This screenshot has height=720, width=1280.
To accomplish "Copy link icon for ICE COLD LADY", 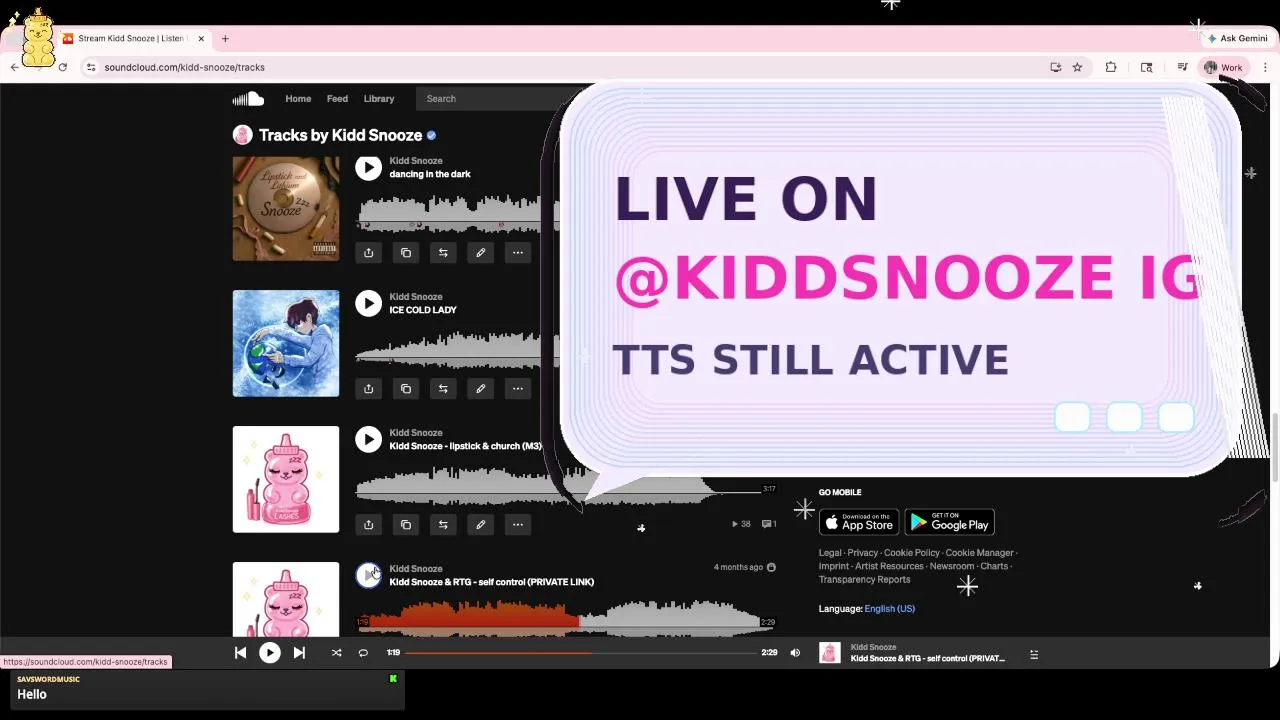I will (406, 389).
